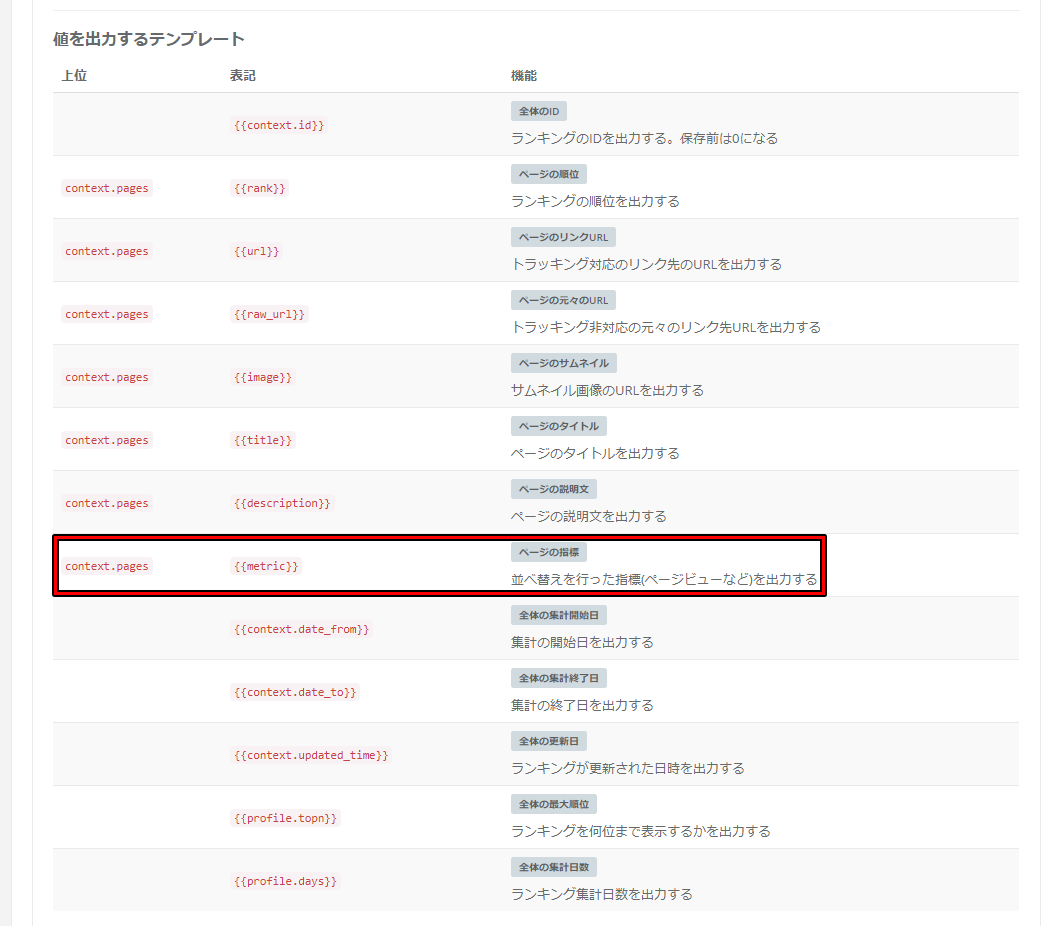Click the 全体の集計開始日 badge
Screen dimensions: 1054x926
point(559,616)
